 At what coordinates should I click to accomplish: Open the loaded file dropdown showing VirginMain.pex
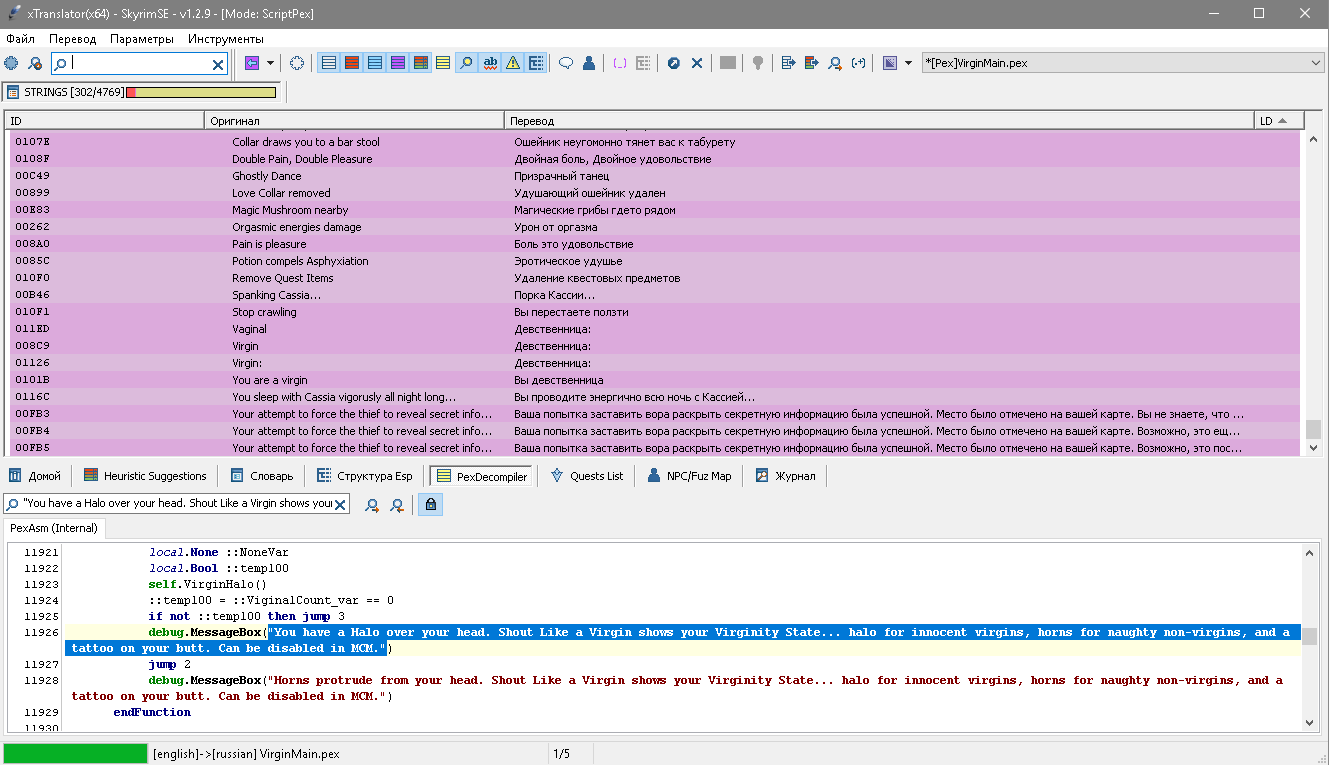click(1122, 63)
